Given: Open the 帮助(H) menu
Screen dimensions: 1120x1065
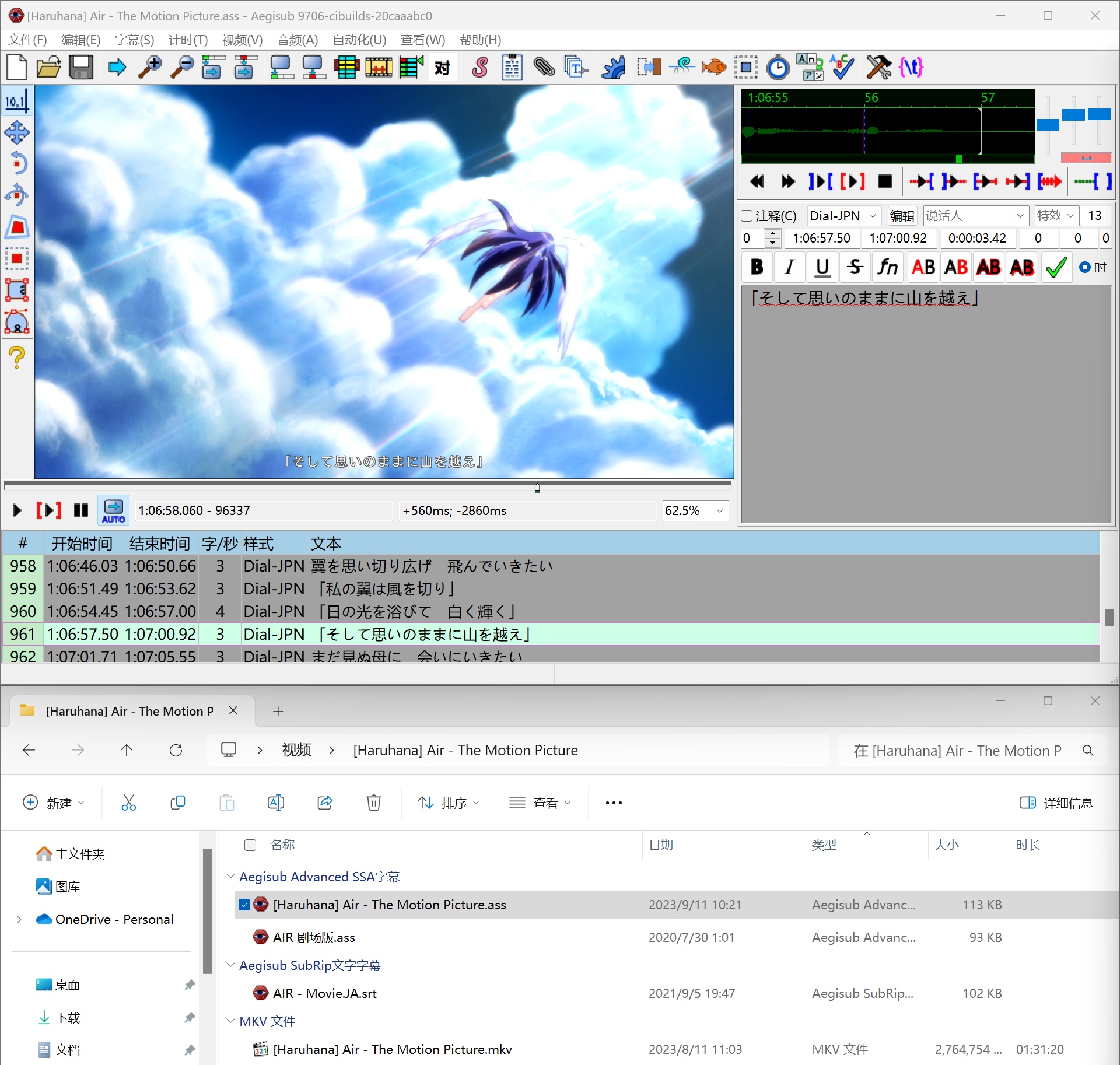Looking at the screenshot, I should click(480, 40).
